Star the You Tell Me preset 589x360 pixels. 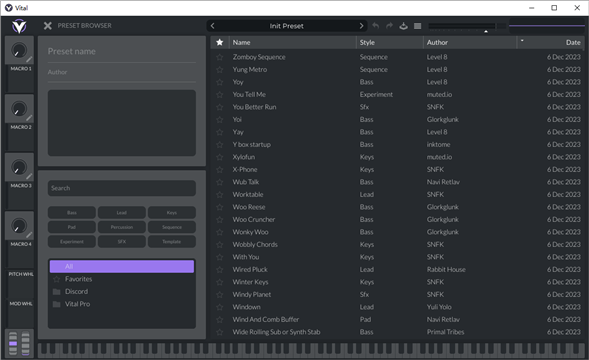pyautogui.click(x=220, y=95)
